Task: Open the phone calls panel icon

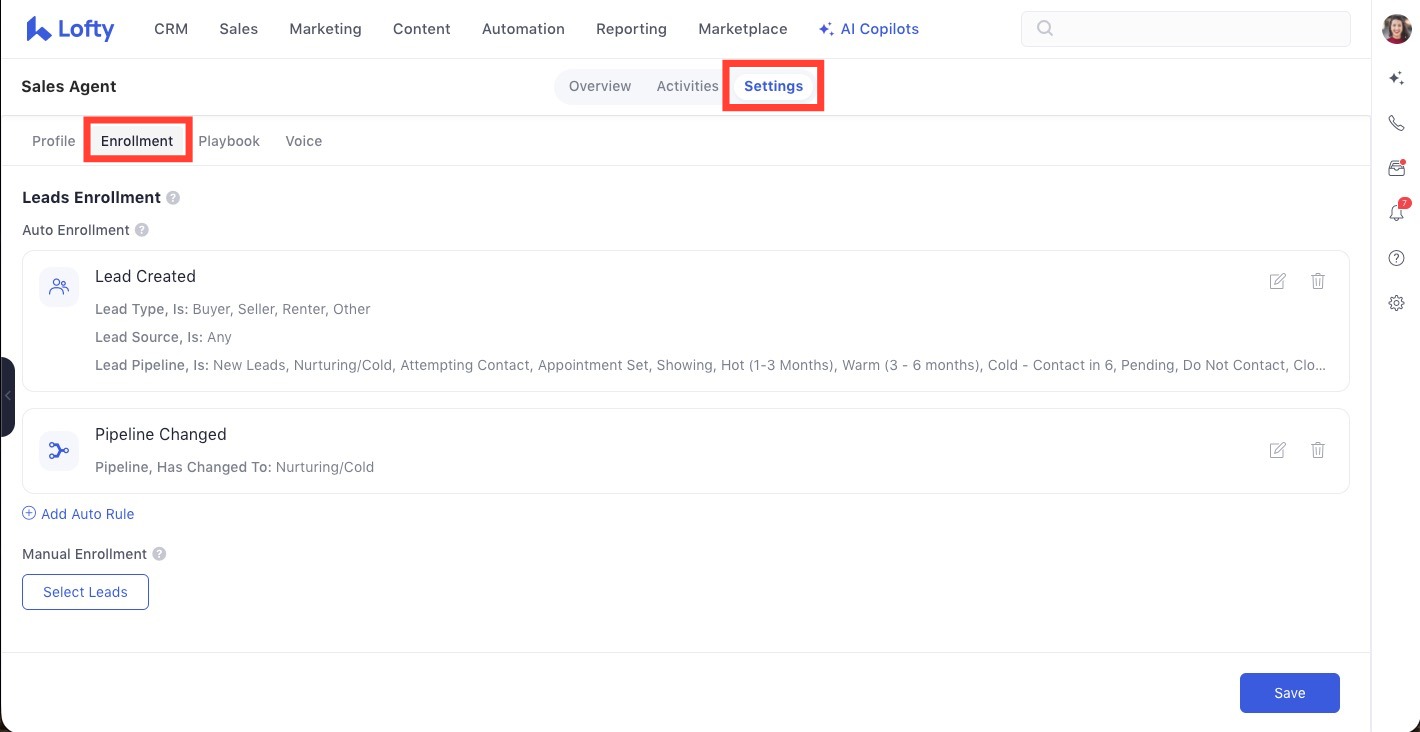Action: [x=1396, y=123]
